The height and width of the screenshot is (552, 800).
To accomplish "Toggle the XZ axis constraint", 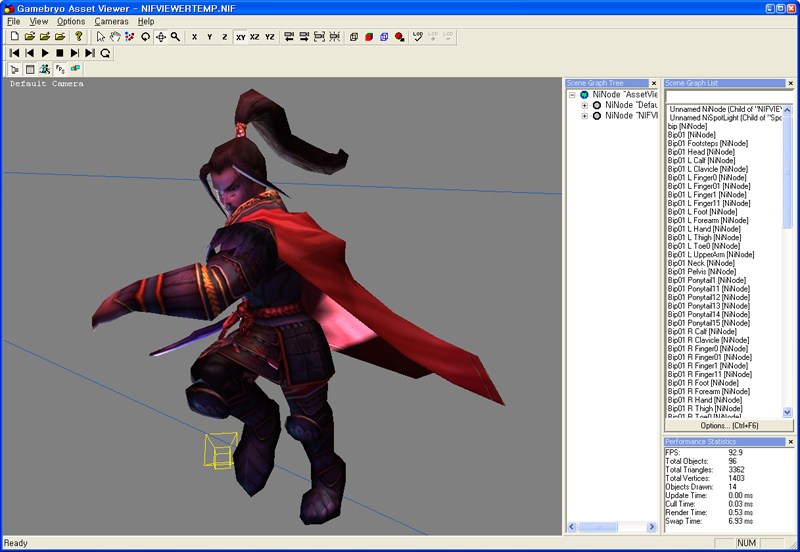I will pos(255,37).
